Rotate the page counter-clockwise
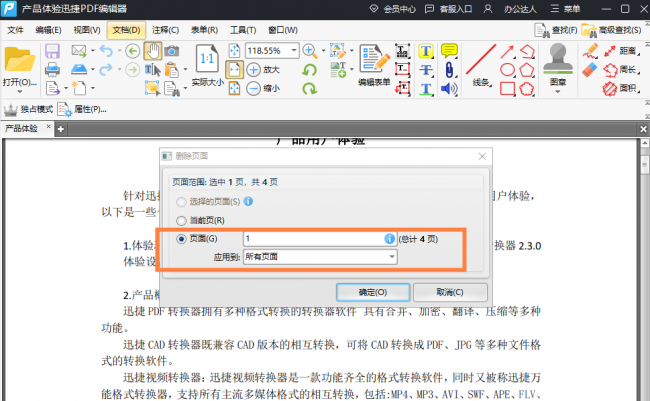 coord(310,69)
